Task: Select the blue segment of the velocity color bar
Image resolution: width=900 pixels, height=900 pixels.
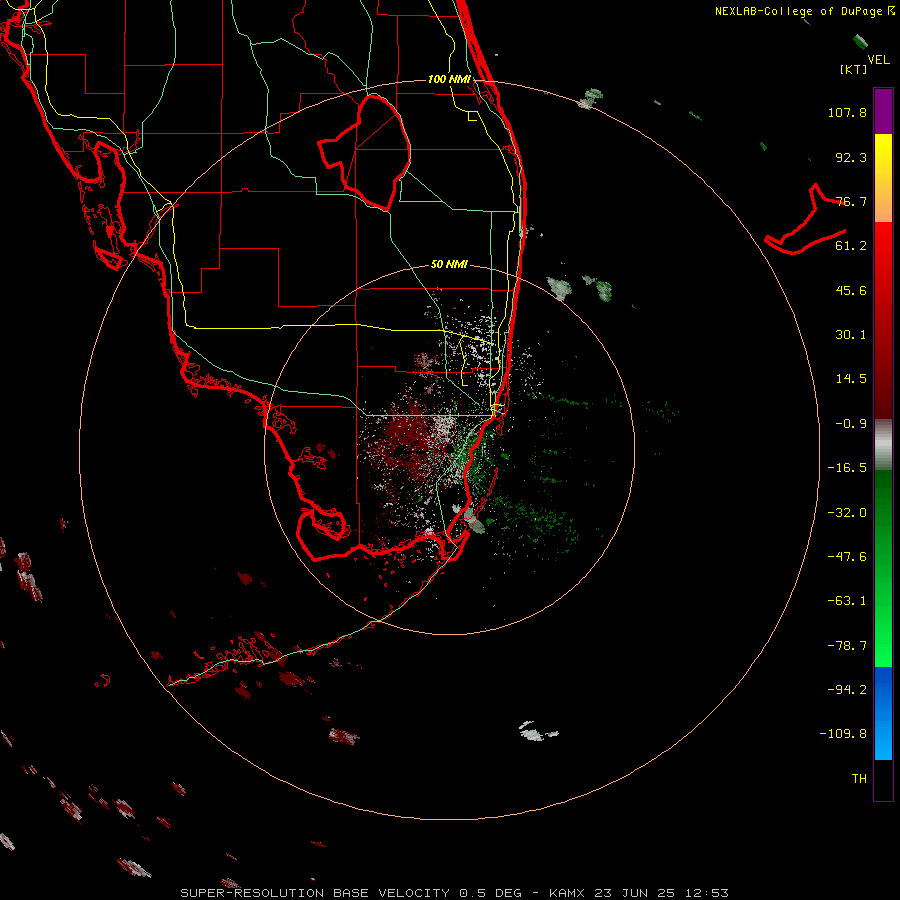Action: coord(883,713)
